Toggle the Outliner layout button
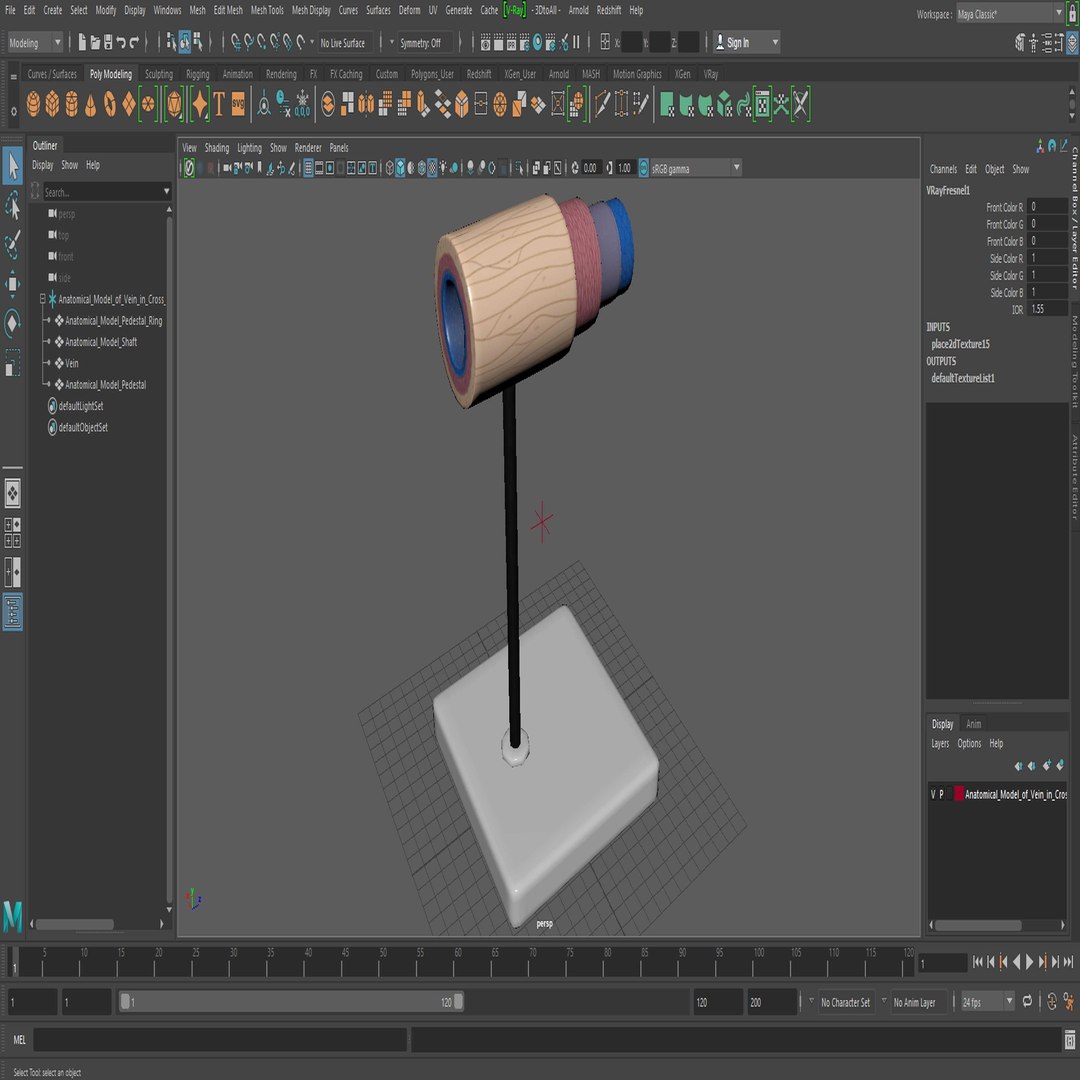1080x1080 pixels. coord(12,612)
